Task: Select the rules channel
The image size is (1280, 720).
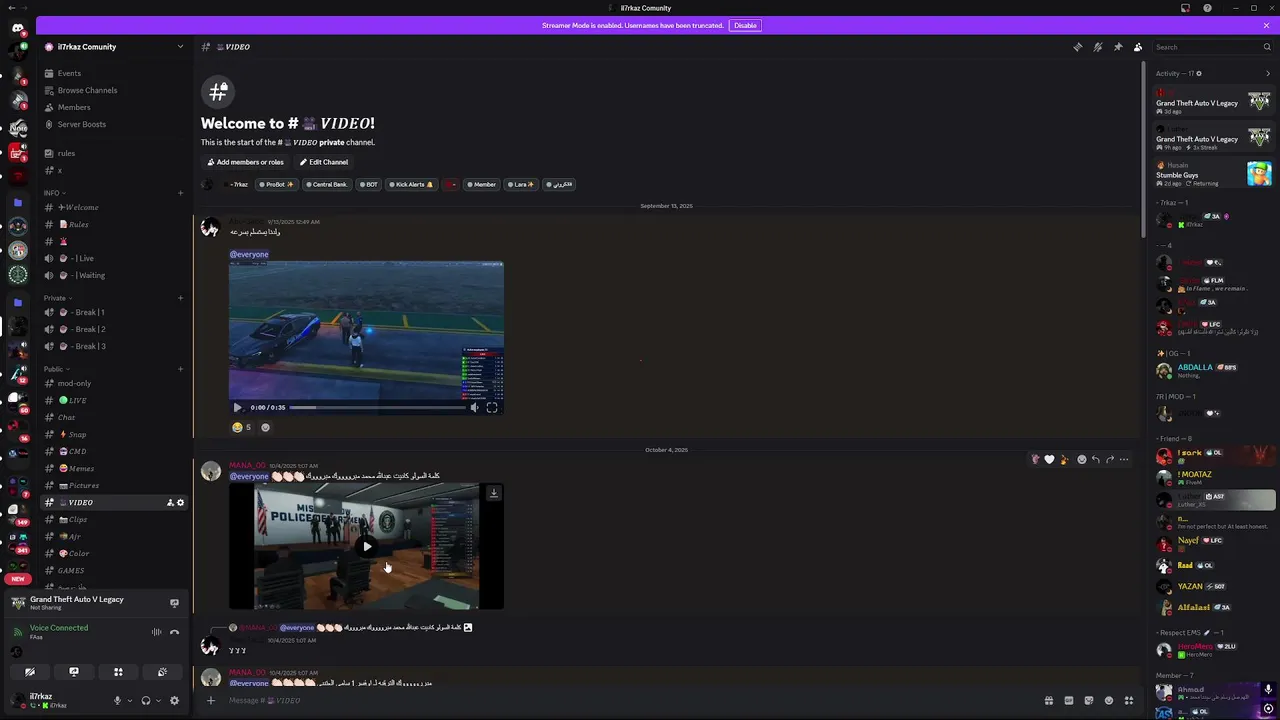Action: coord(113,153)
